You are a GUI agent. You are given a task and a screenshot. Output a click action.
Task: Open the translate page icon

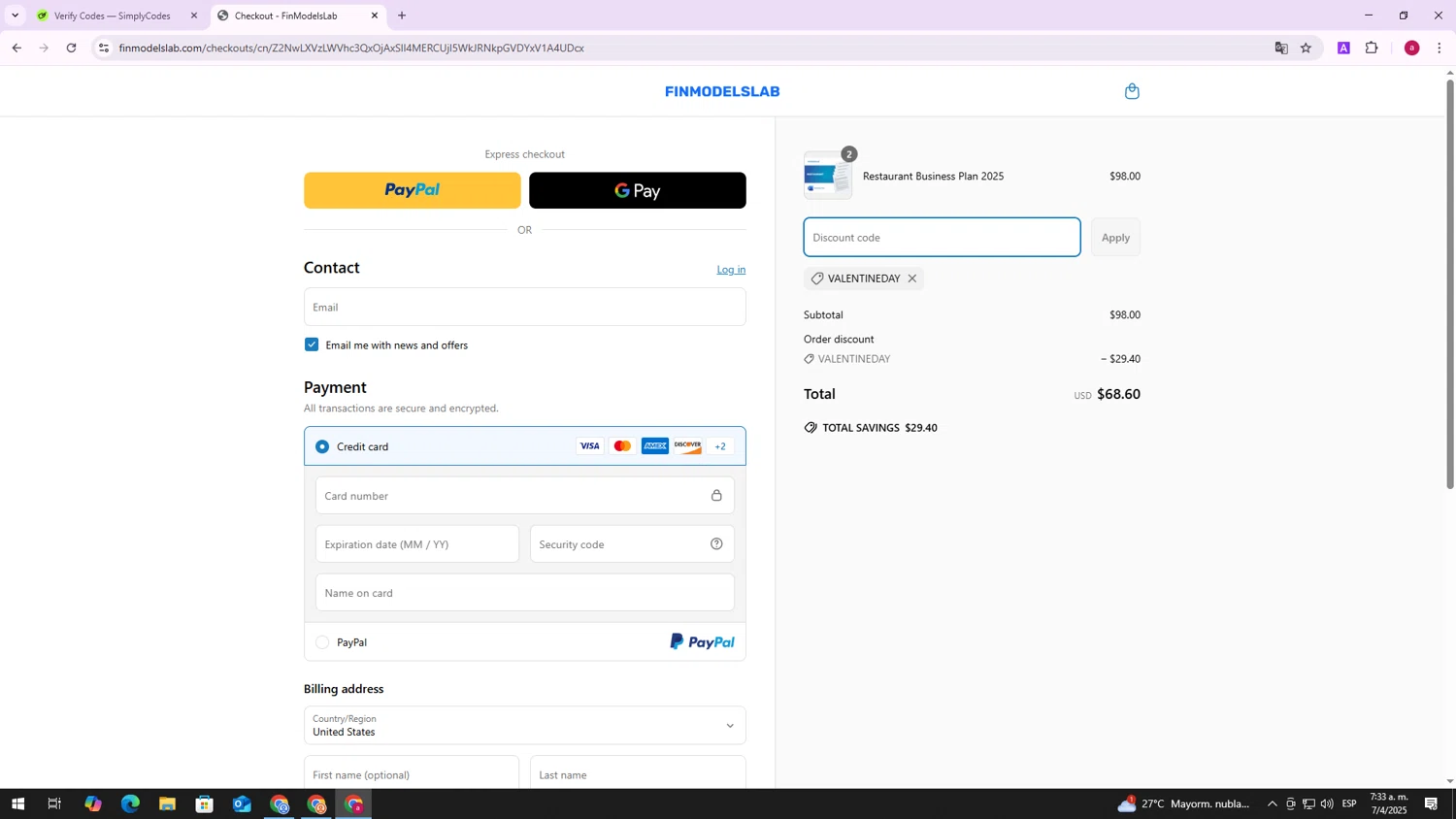click(1281, 48)
